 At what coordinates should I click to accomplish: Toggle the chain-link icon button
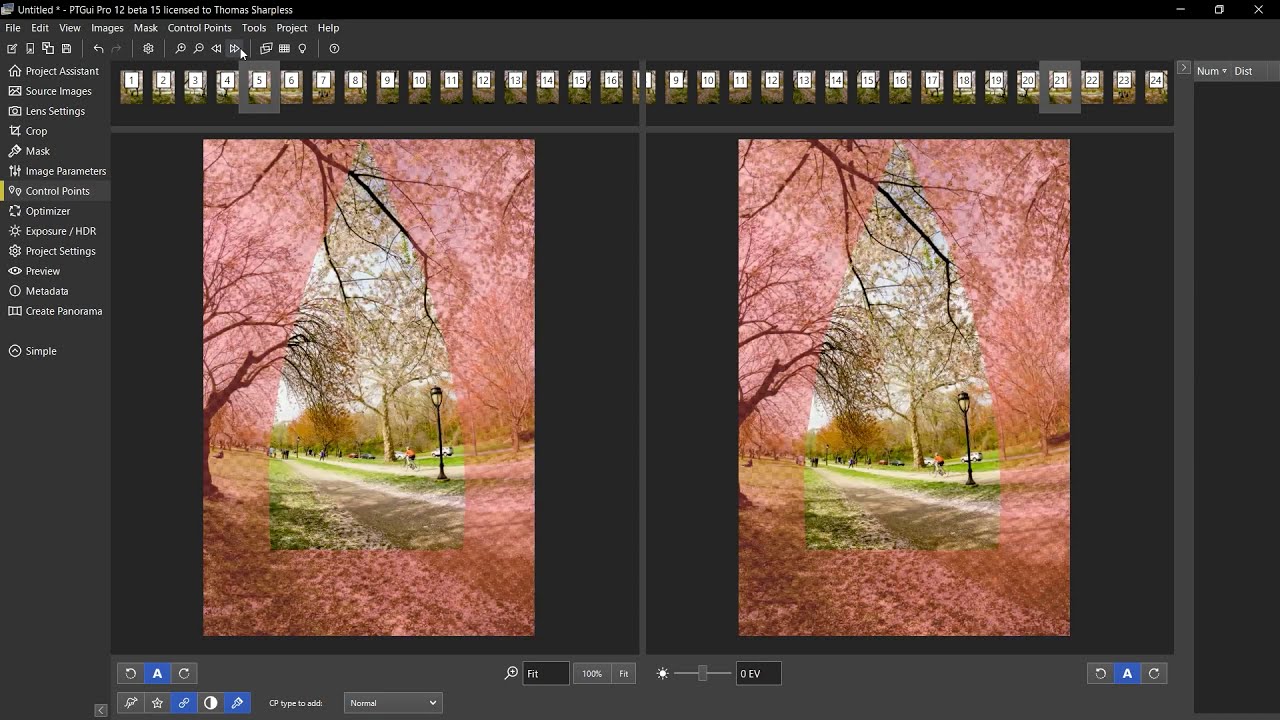(x=184, y=703)
